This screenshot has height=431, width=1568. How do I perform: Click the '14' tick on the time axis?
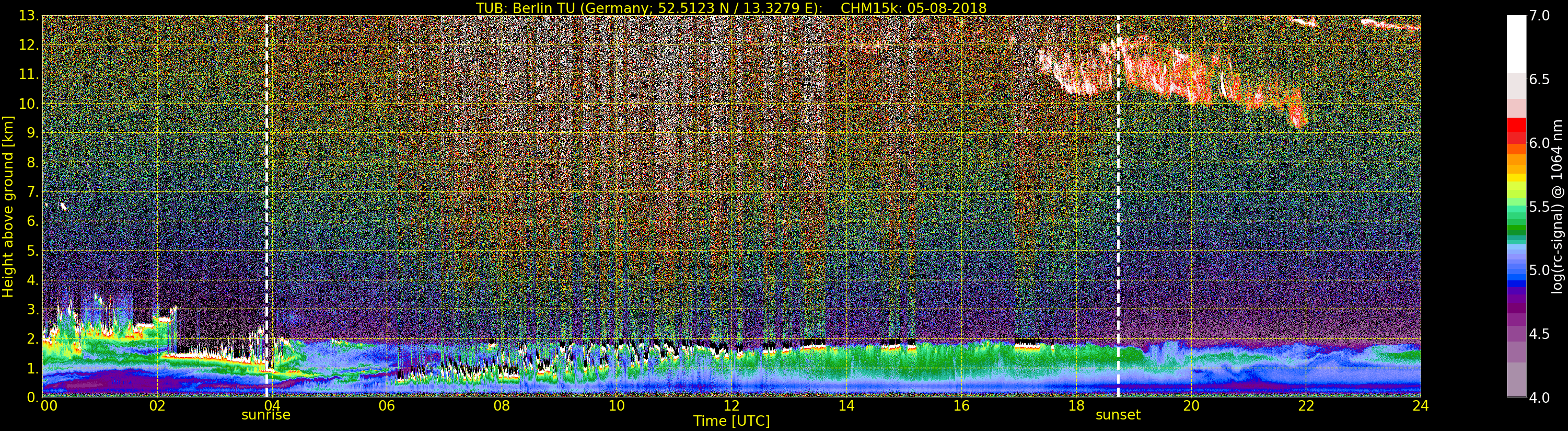[x=846, y=406]
